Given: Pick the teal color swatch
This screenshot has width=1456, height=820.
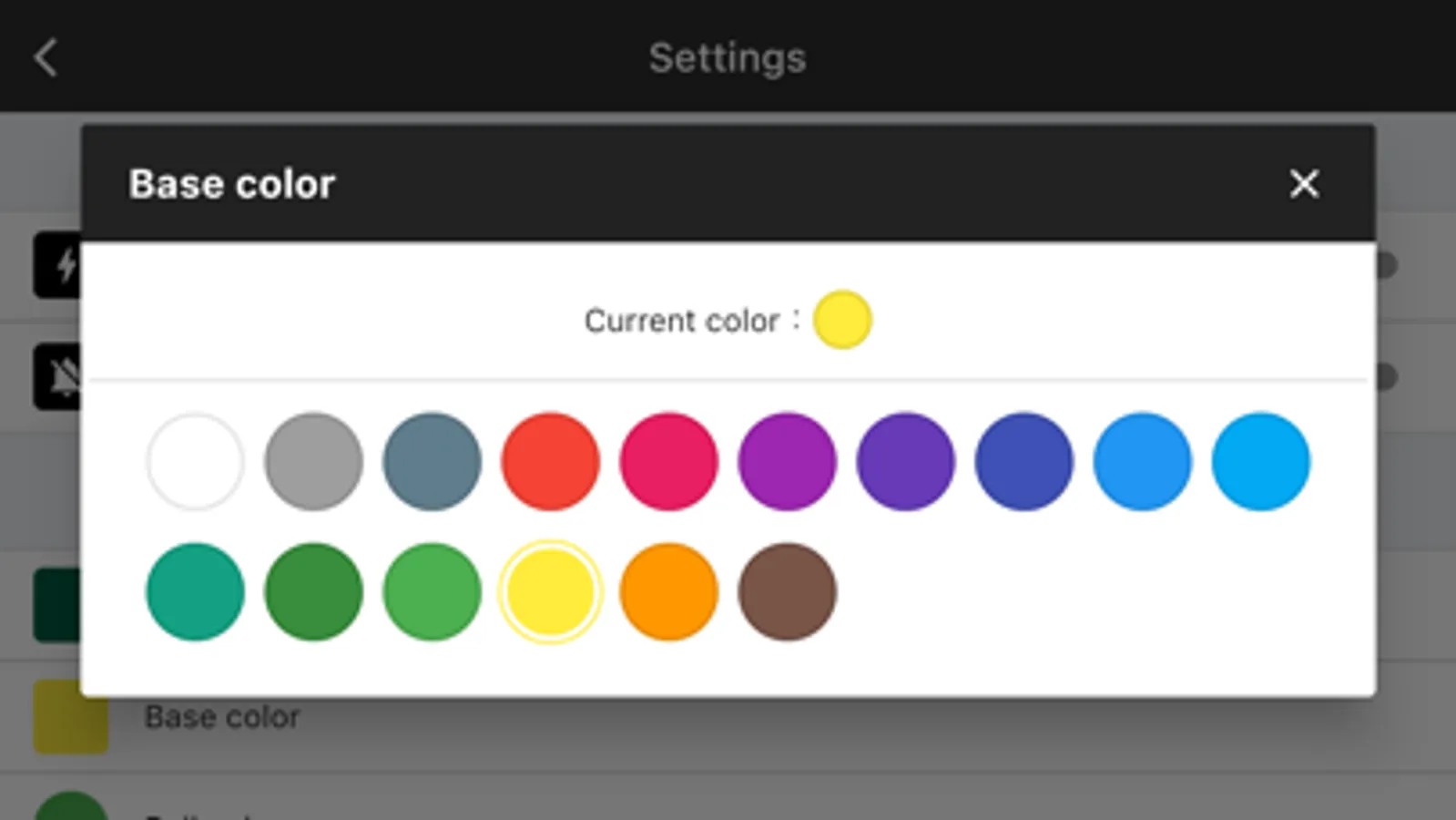Looking at the screenshot, I should pyautogui.click(x=195, y=592).
